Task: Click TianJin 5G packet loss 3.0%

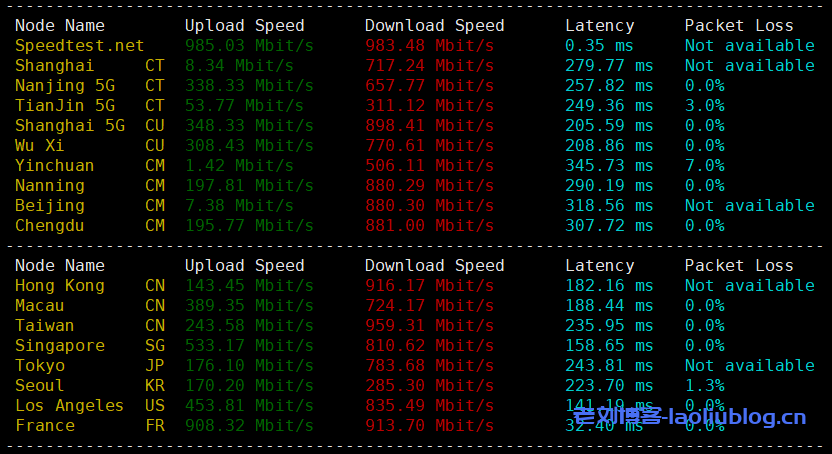Action: (x=705, y=106)
